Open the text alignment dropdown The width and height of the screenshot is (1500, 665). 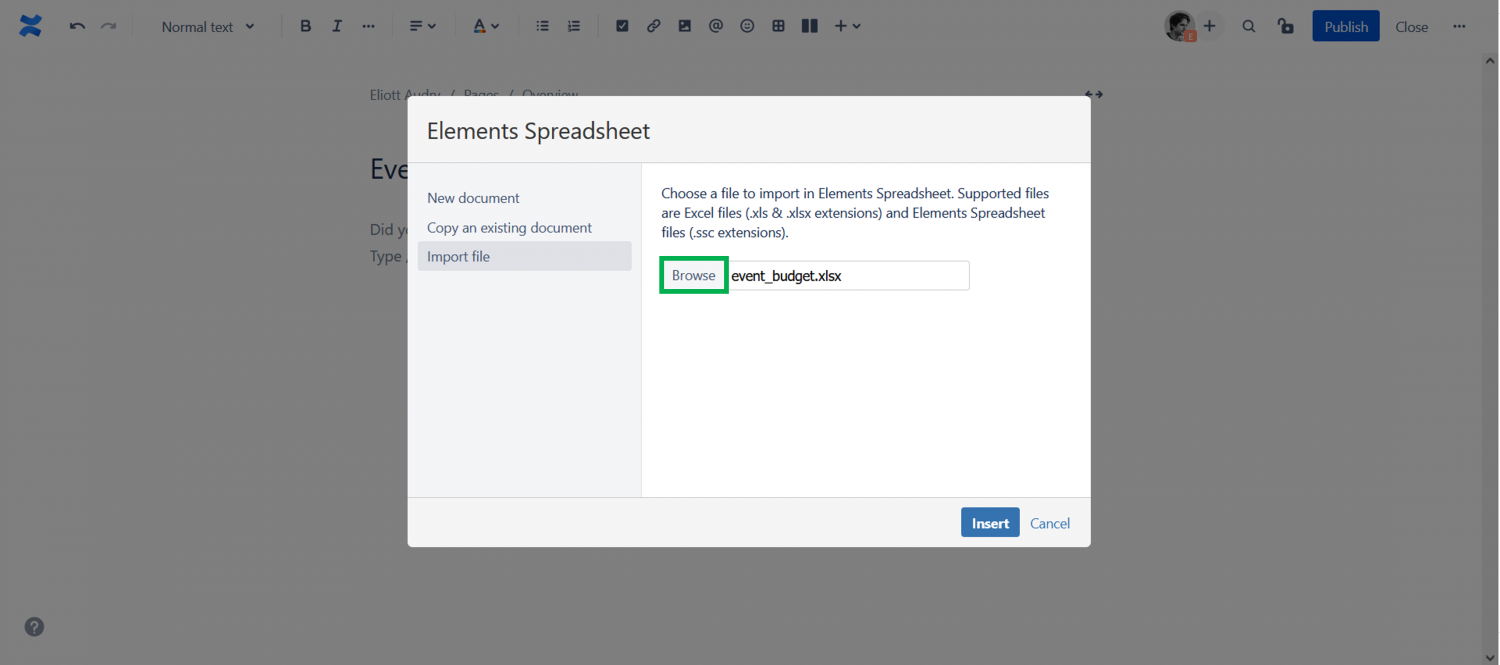[423, 27]
